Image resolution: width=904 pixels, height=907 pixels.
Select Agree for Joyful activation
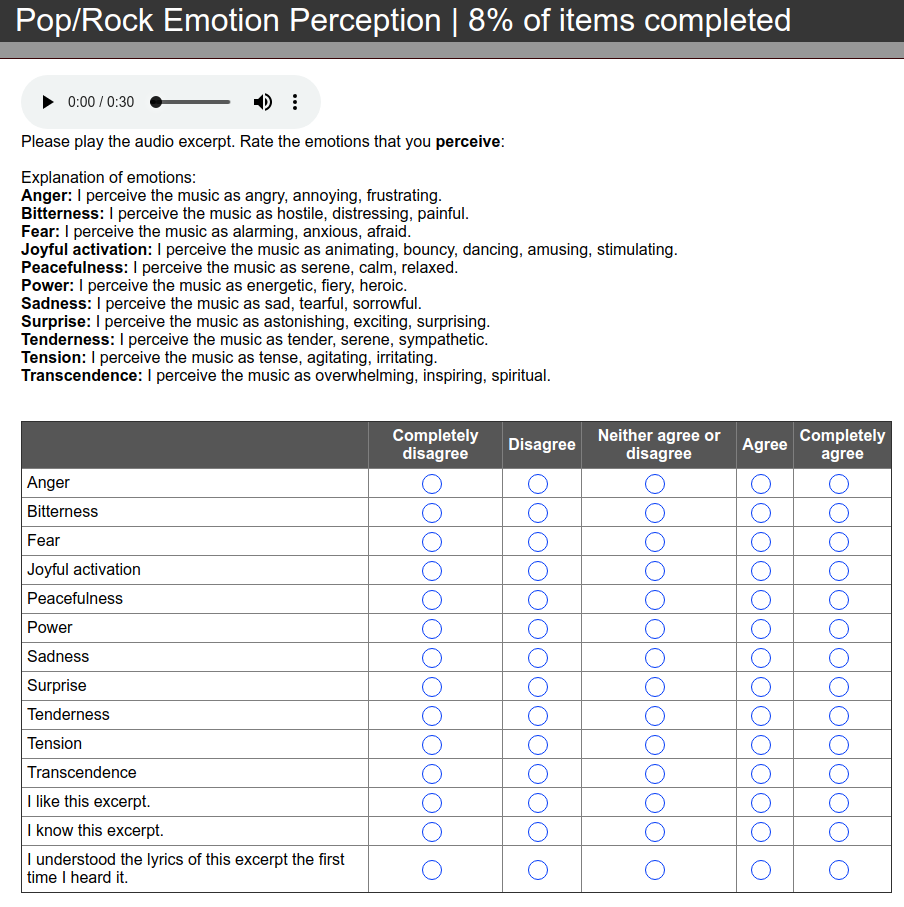pos(761,571)
